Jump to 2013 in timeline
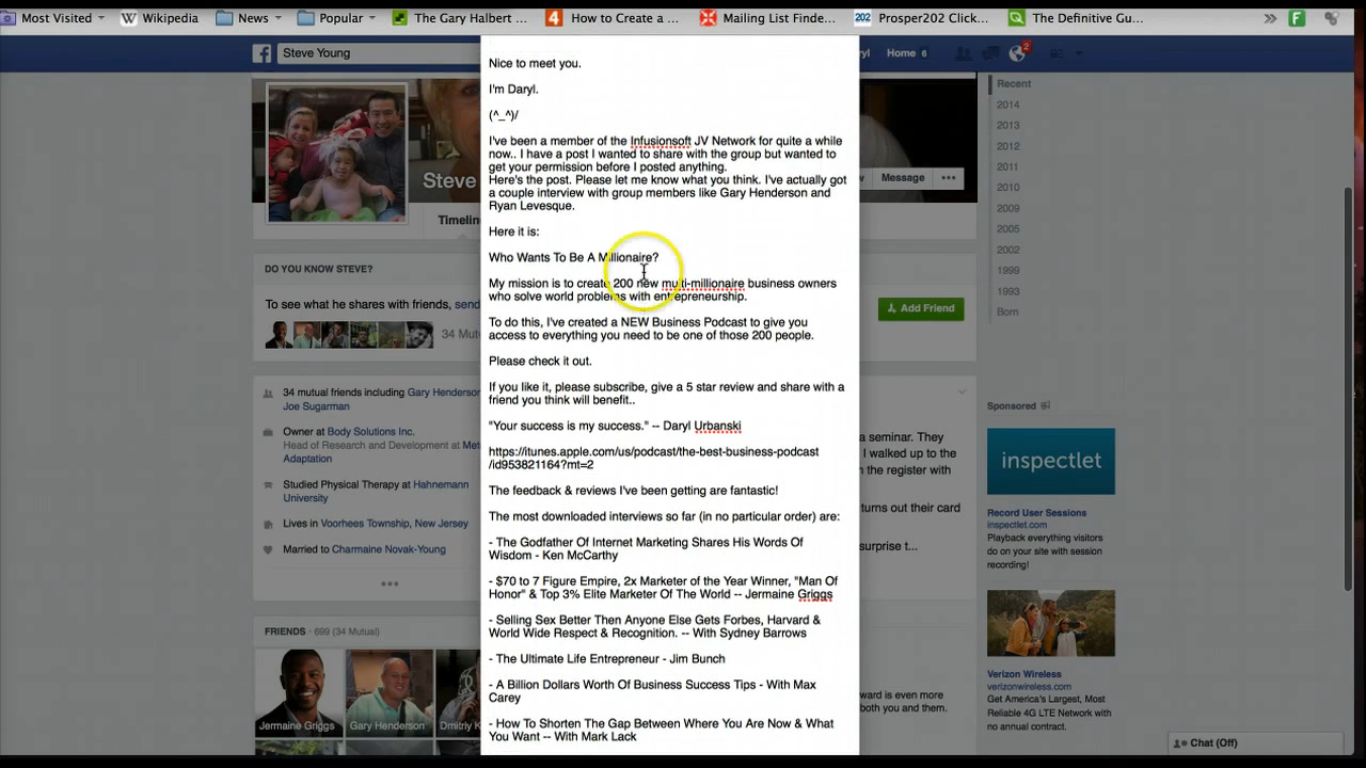This screenshot has width=1366, height=768. (1008, 126)
